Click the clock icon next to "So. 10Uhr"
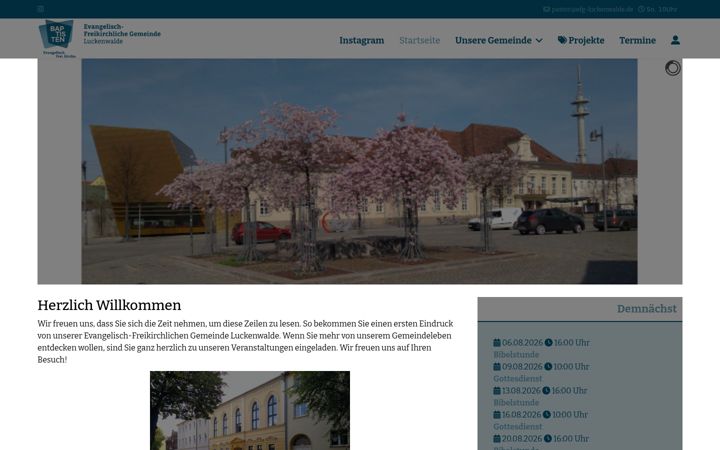 point(641,9)
